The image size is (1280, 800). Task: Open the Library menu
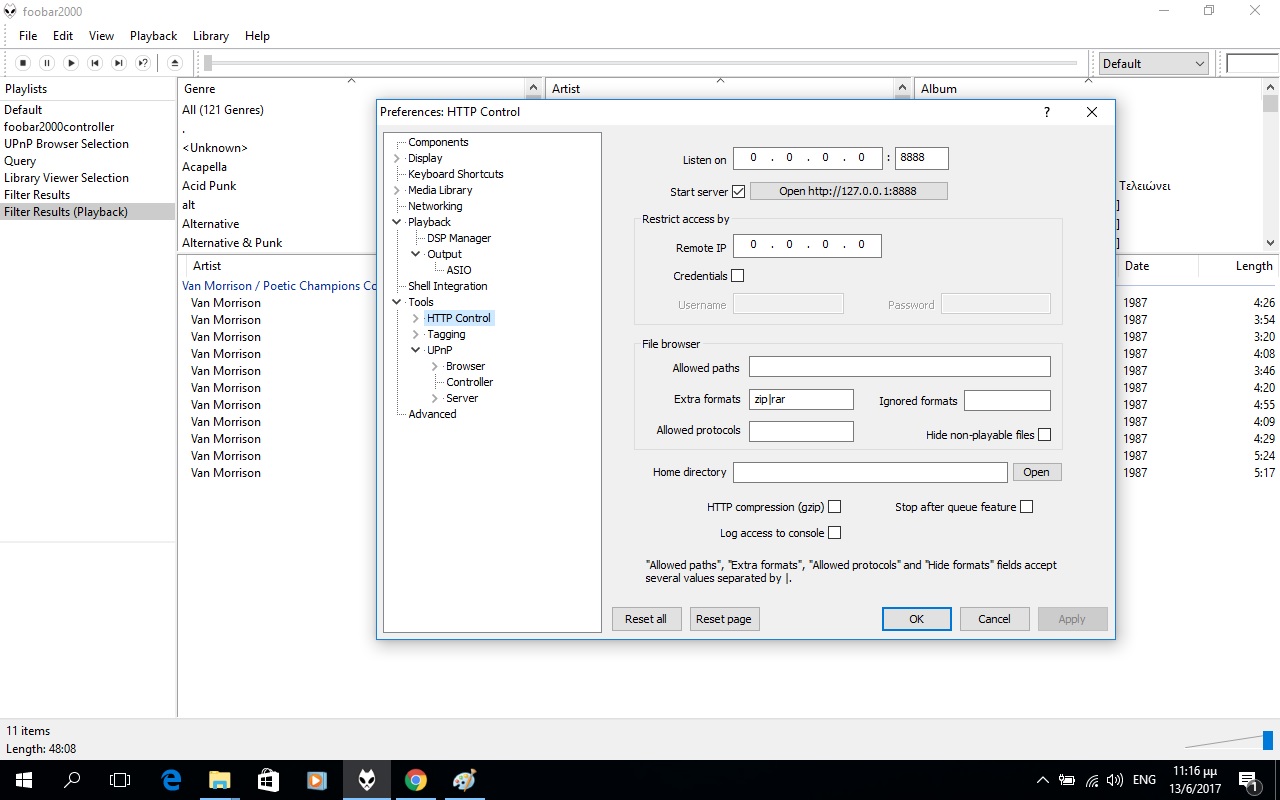click(210, 36)
